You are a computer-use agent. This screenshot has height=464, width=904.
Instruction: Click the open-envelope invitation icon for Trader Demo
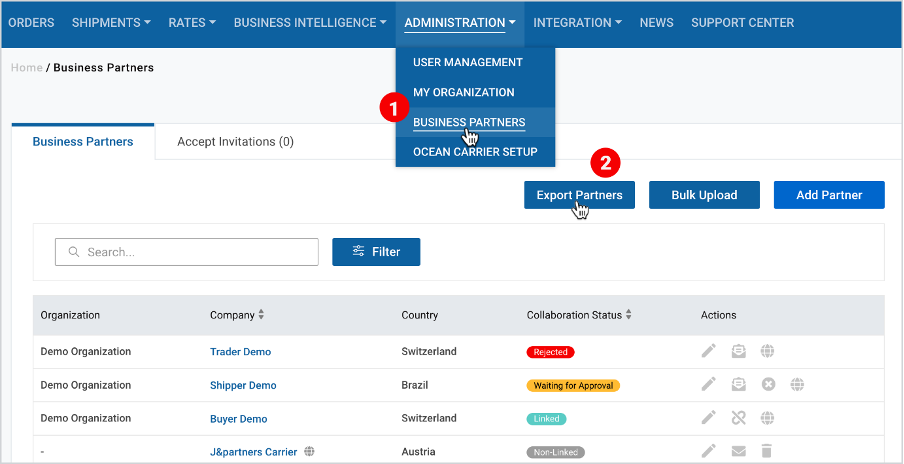tap(738, 351)
